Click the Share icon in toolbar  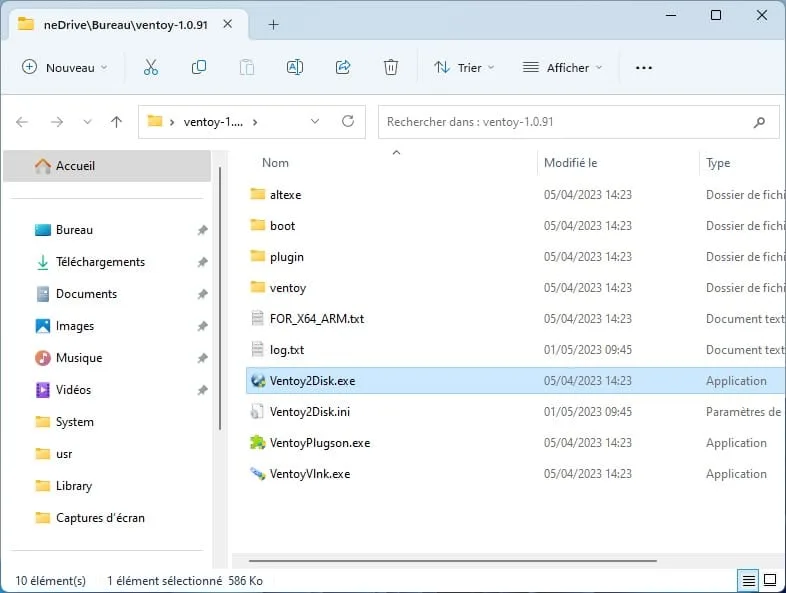coord(343,67)
